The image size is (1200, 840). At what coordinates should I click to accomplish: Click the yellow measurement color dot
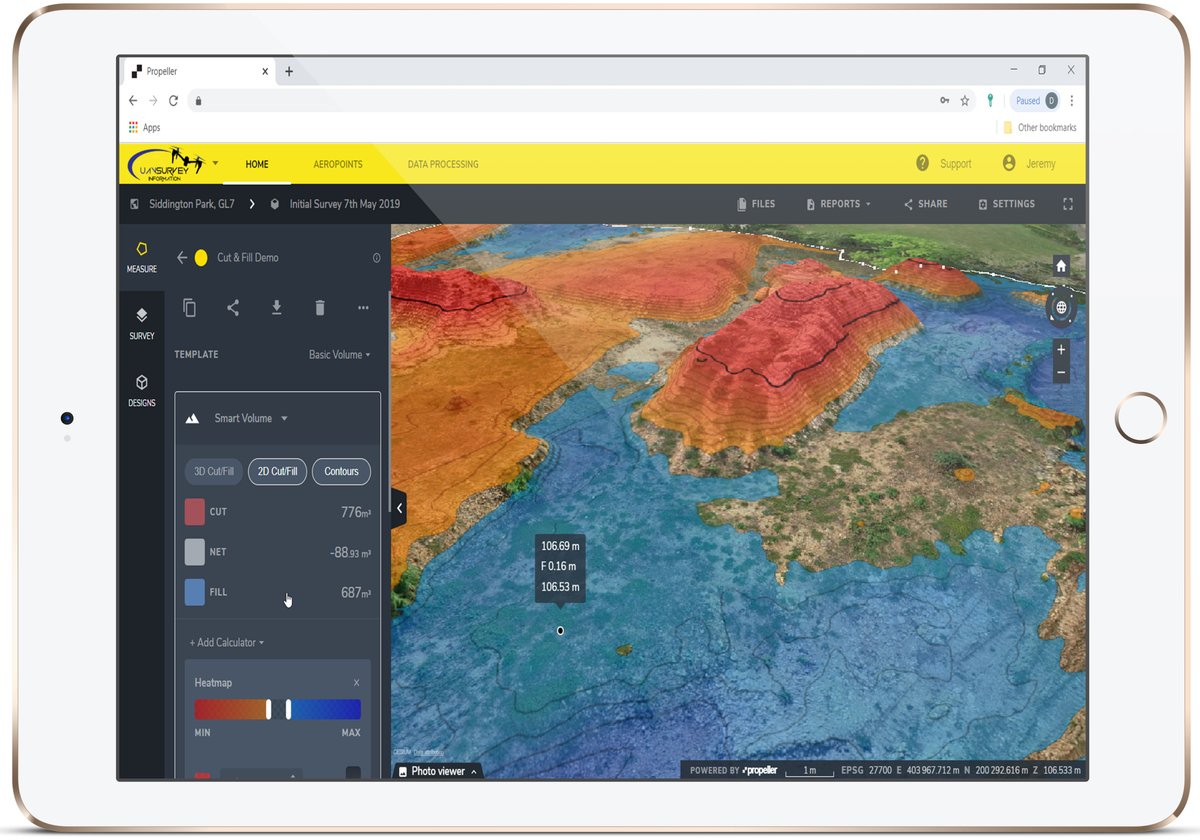tap(201, 258)
